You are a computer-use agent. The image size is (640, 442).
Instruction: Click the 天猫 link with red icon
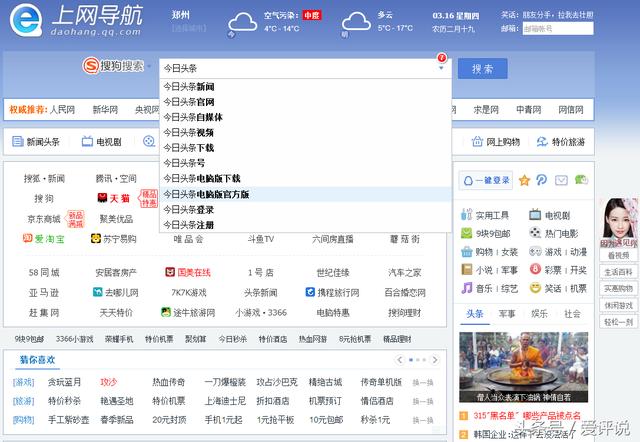(x=113, y=198)
